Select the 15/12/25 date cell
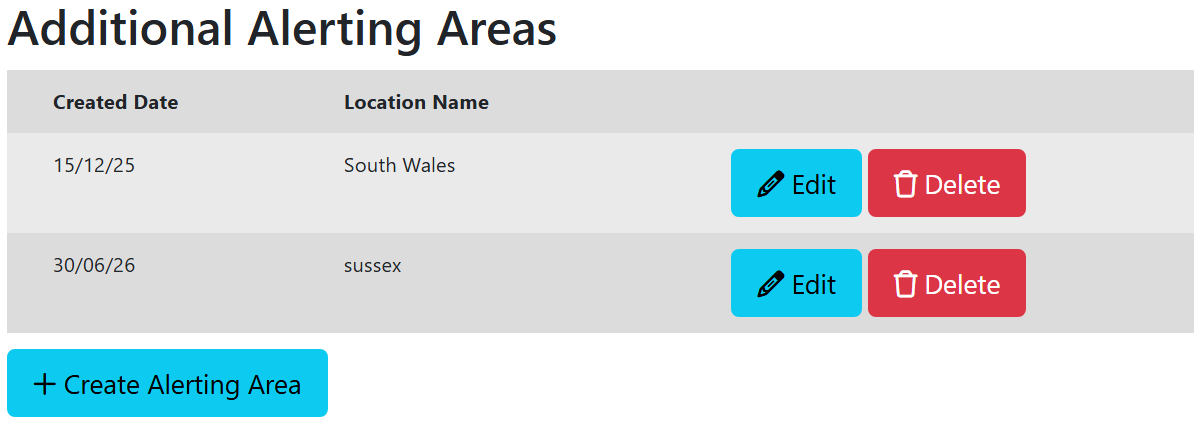The width and height of the screenshot is (1194, 448). pyautogui.click(x=94, y=165)
